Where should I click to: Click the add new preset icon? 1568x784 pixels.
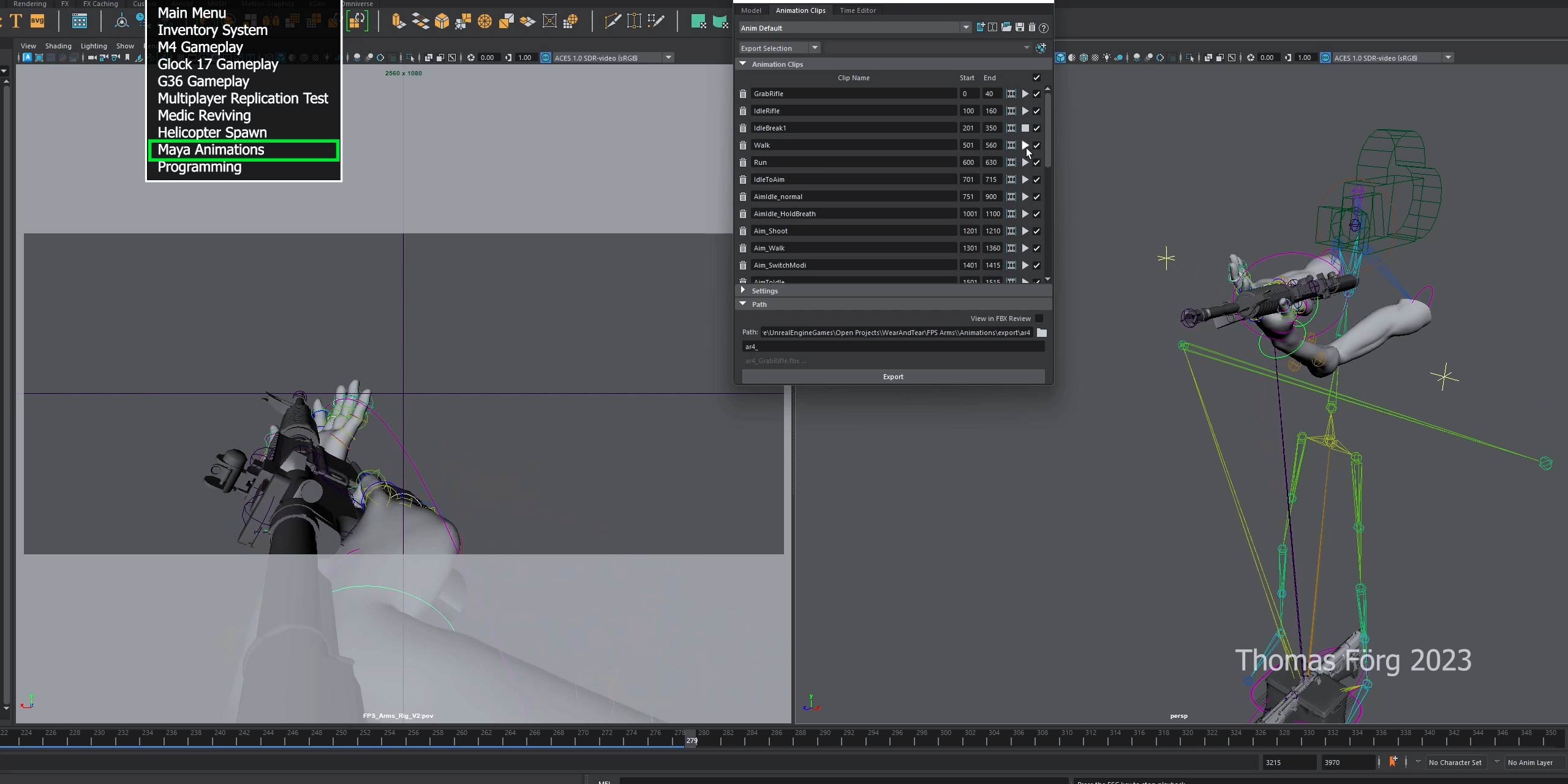click(x=981, y=28)
